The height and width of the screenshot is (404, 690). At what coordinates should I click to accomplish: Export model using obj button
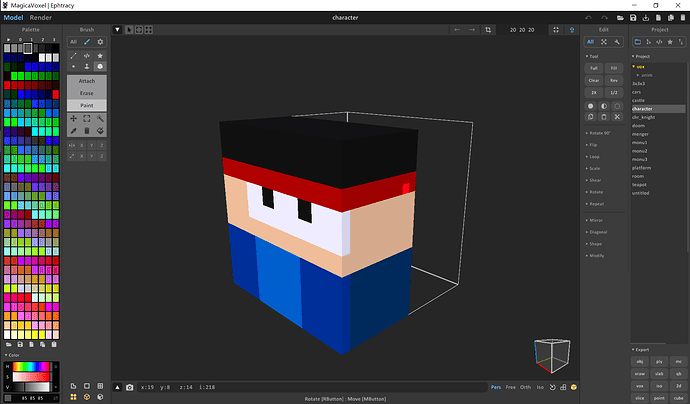click(x=640, y=360)
